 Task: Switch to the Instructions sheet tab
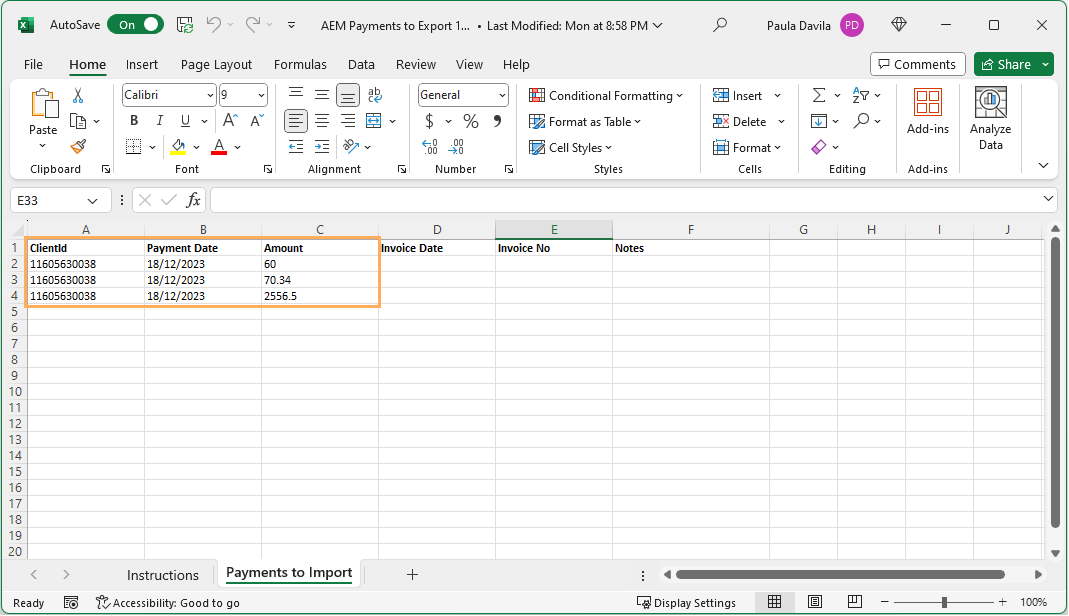coord(163,575)
